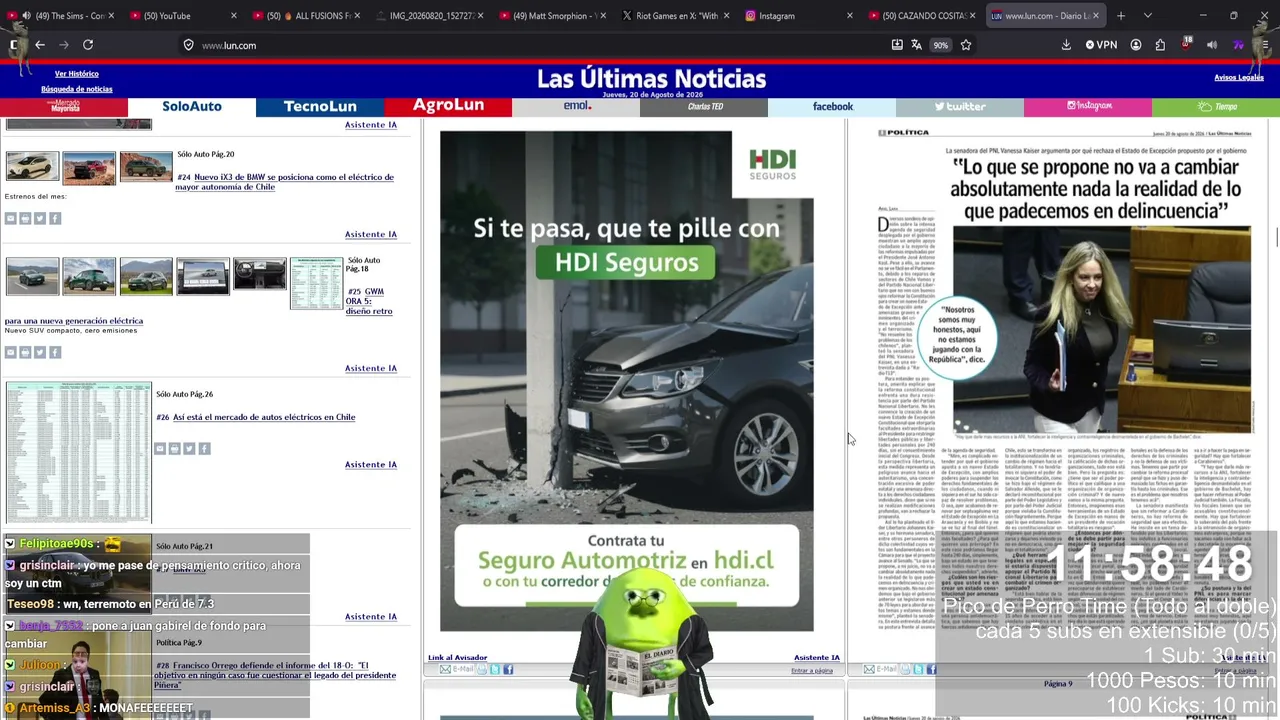Screen dimensions: 1280x720
Task: Close the YouTube tab
Action: [x=234, y=16]
